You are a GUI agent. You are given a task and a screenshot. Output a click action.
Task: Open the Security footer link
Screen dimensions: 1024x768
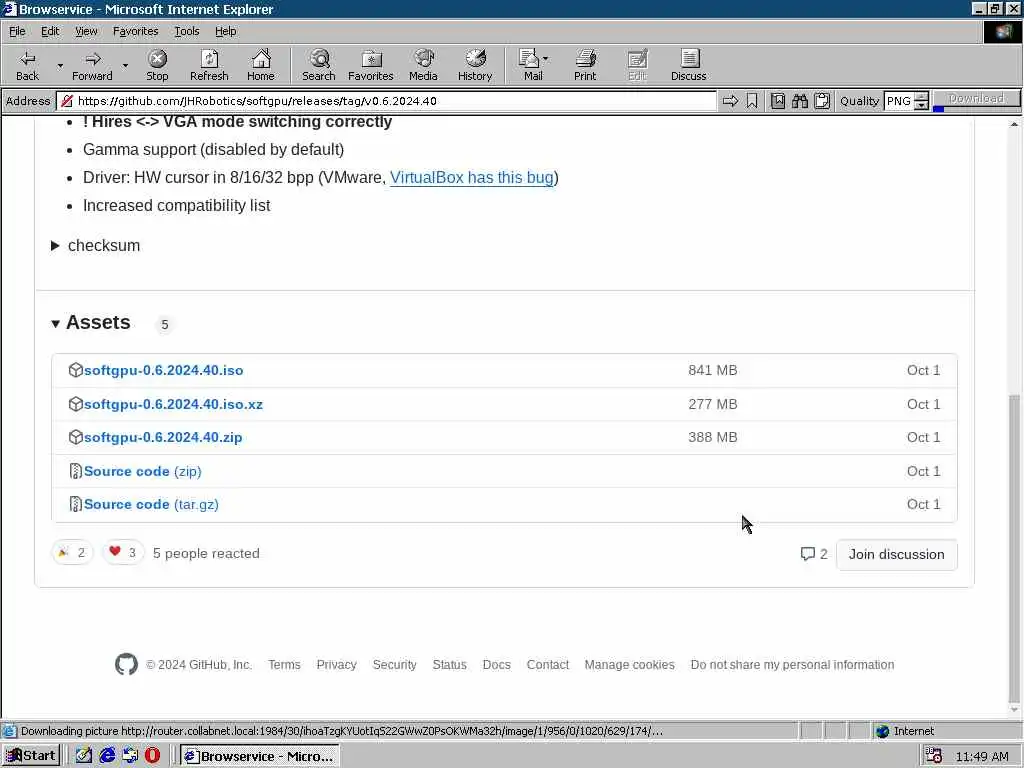[394, 664]
